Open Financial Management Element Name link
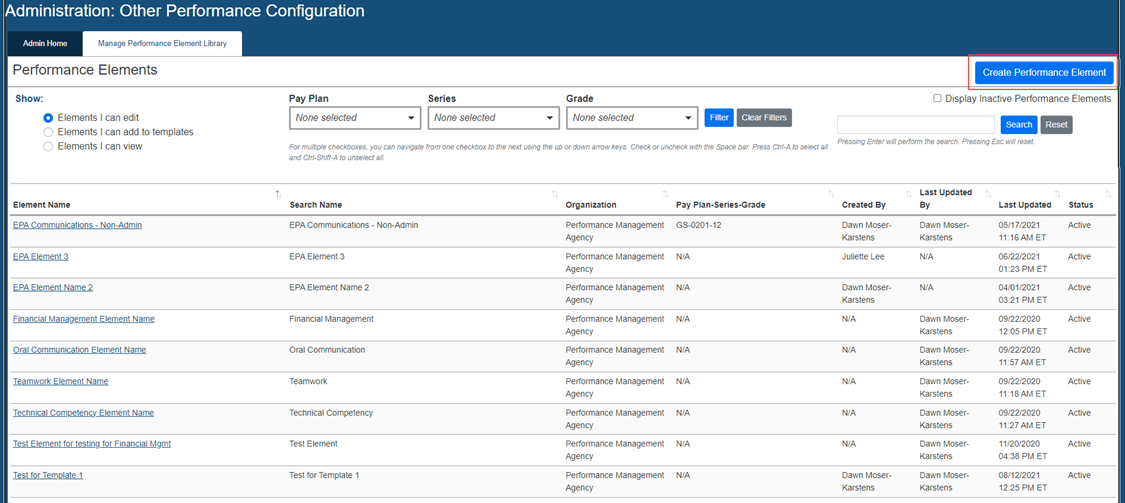1125x503 pixels. tap(84, 319)
